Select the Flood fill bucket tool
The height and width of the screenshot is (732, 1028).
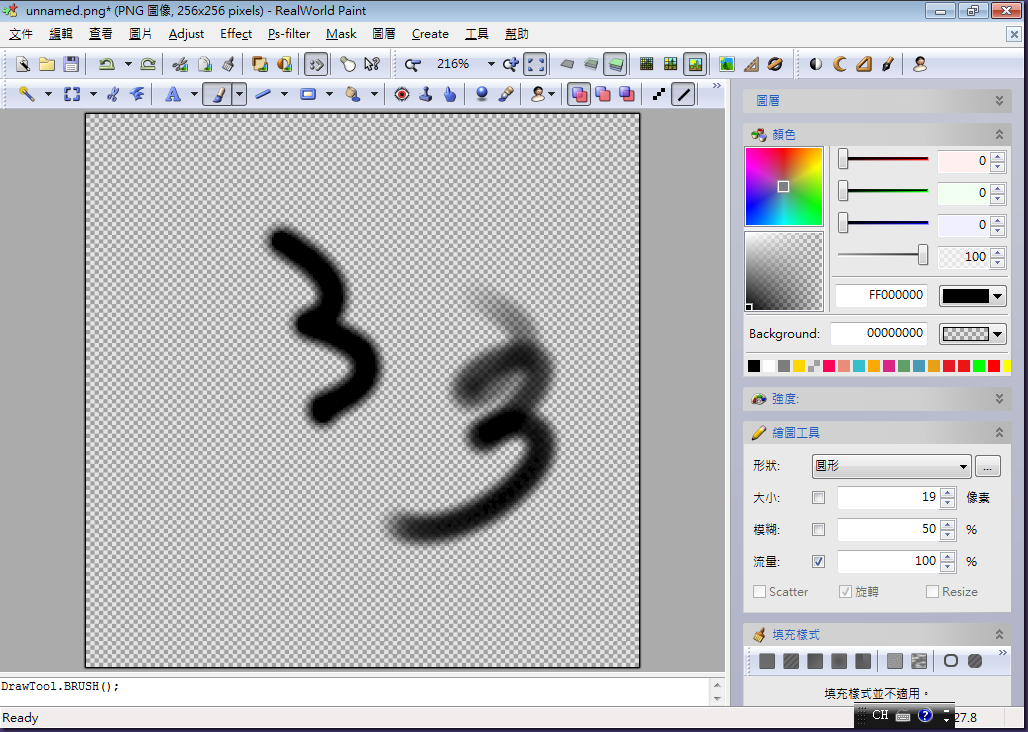353,94
